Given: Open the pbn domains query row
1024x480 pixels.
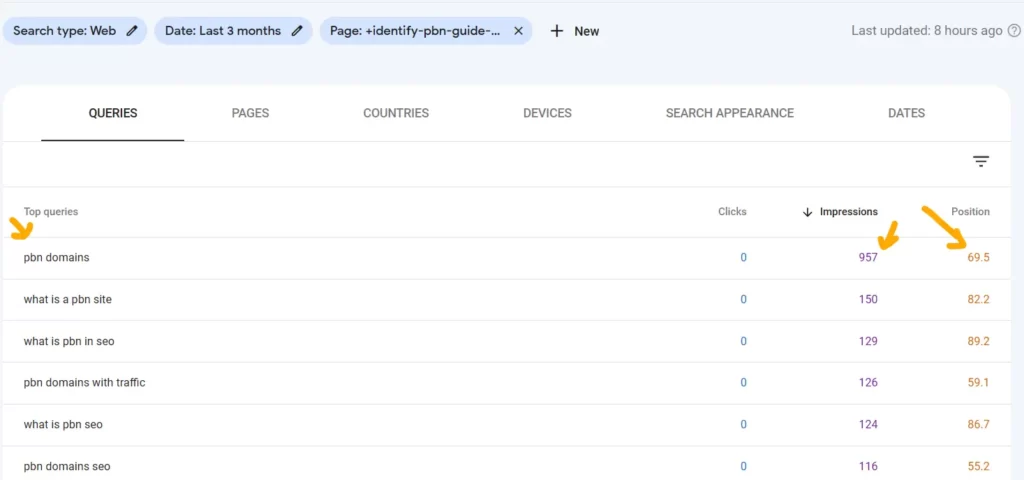Looking at the screenshot, I should 507,258.
